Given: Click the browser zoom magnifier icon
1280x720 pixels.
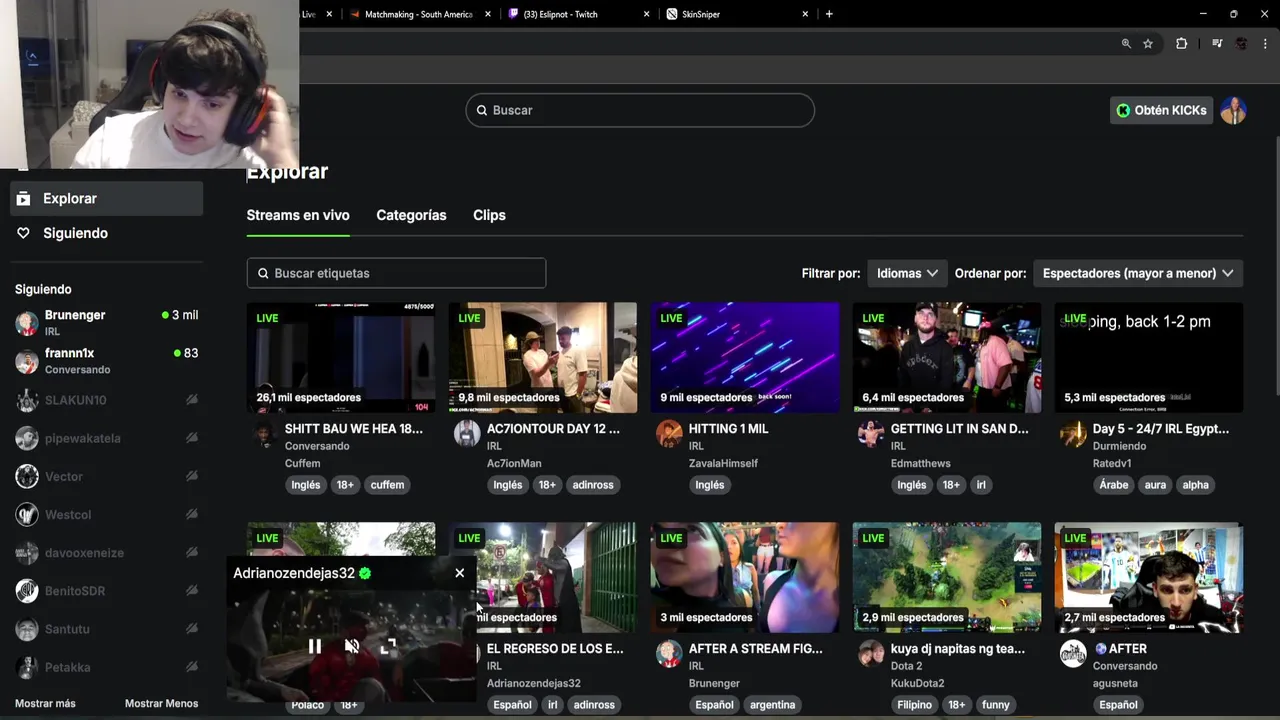Looking at the screenshot, I should pos(1126,44).
